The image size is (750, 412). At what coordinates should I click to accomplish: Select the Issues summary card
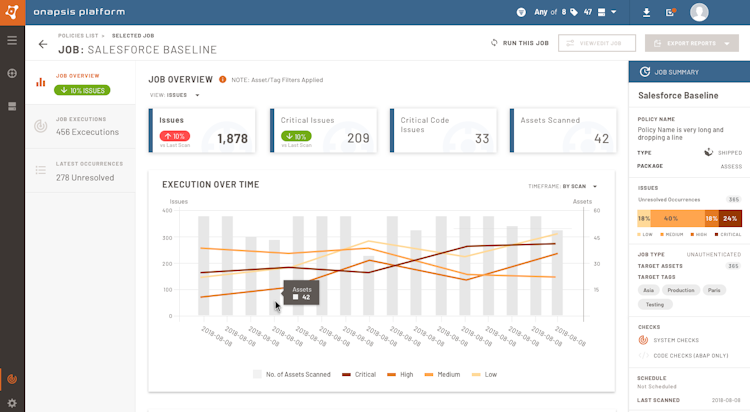(202, 131)
